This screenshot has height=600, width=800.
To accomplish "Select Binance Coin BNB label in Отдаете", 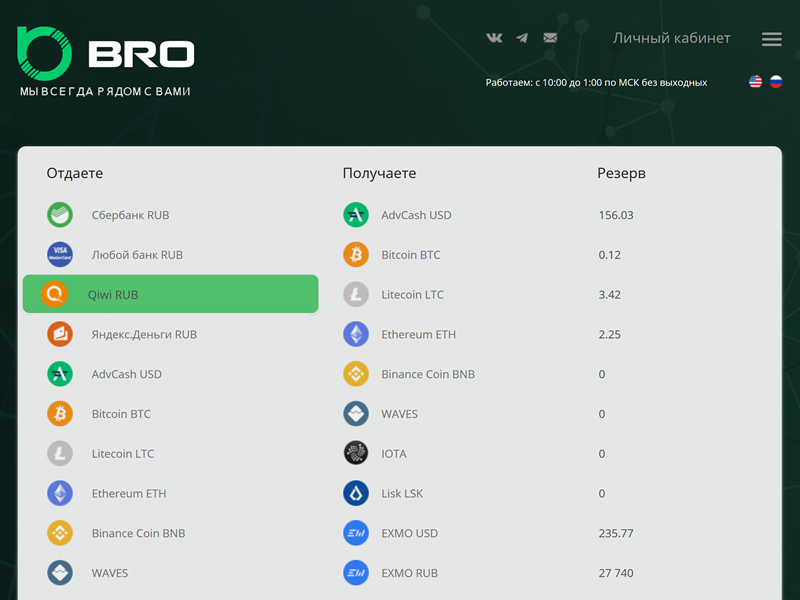I will 138,534.
